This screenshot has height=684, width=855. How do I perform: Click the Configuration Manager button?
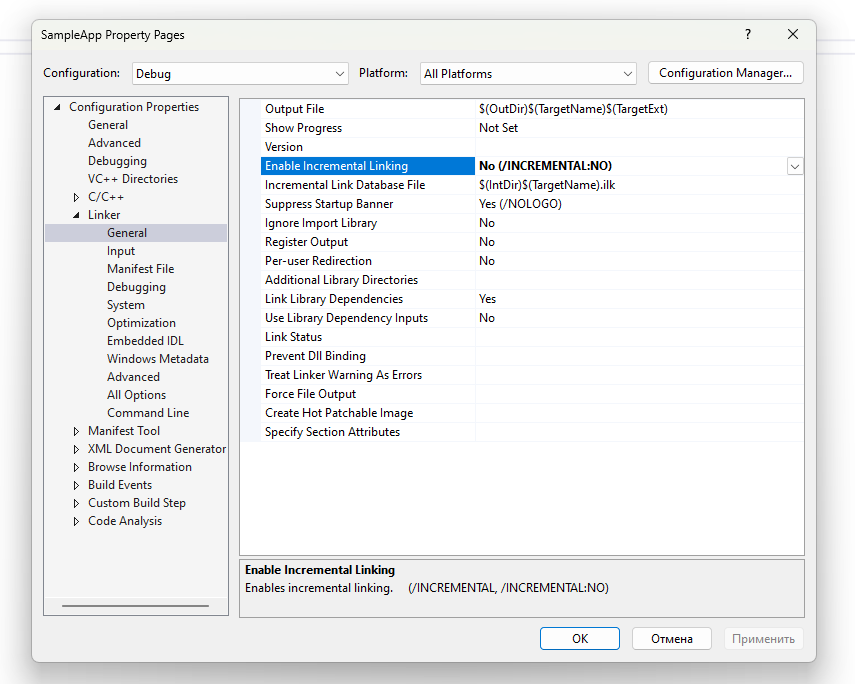(x=725, y=73)
